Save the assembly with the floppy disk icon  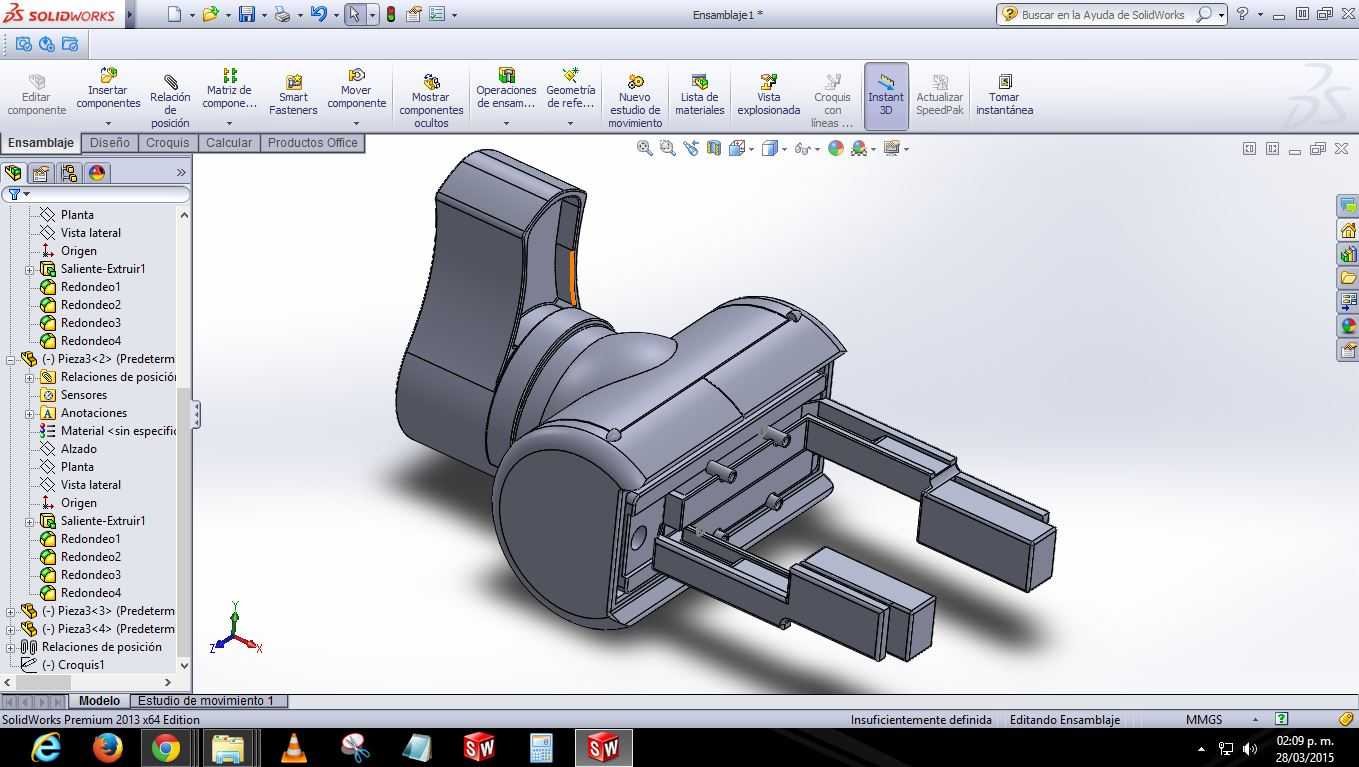pyautogui.click(x=246, y=14)
